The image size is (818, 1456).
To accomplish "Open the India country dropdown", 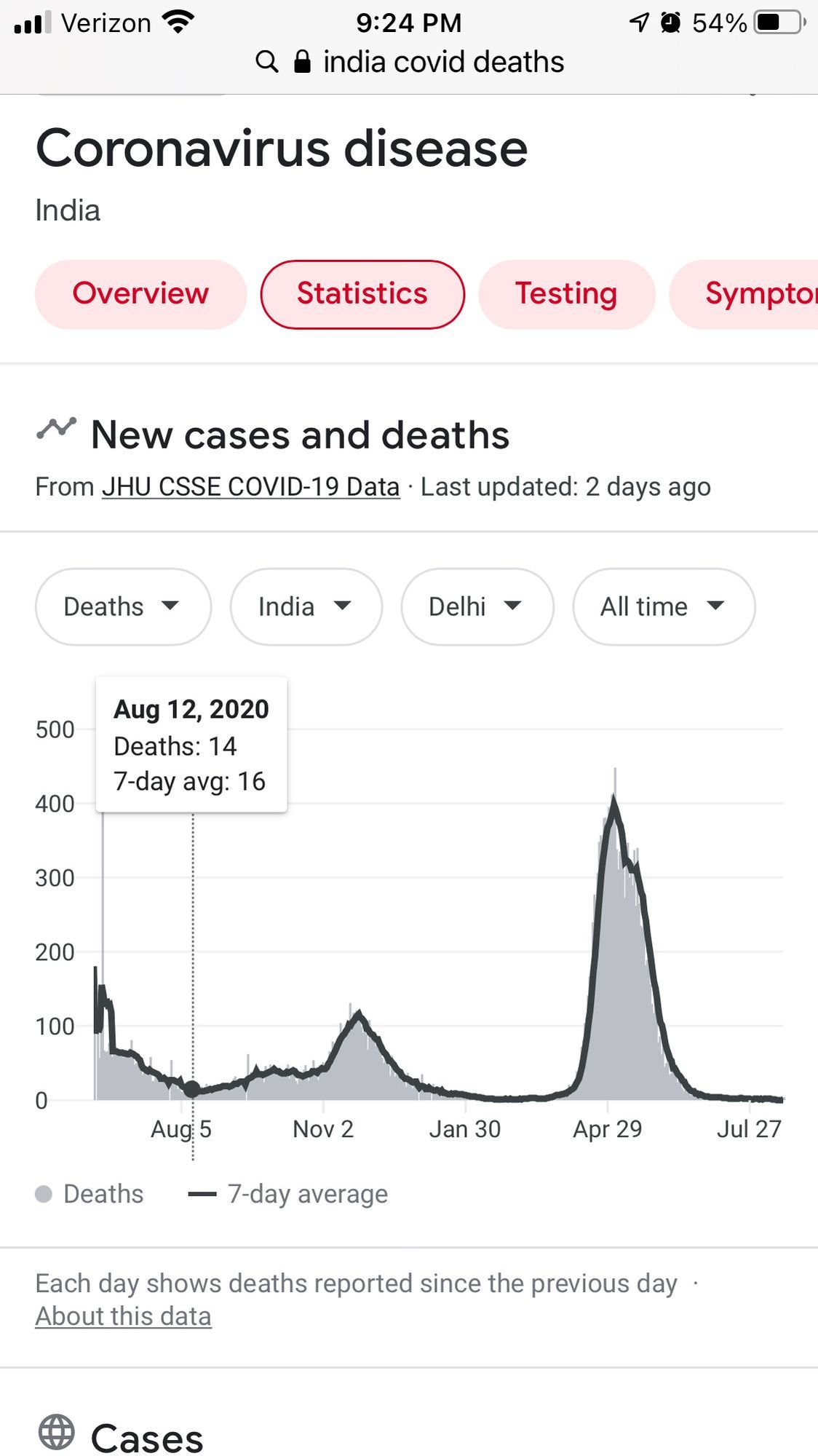I will [306, 606].
